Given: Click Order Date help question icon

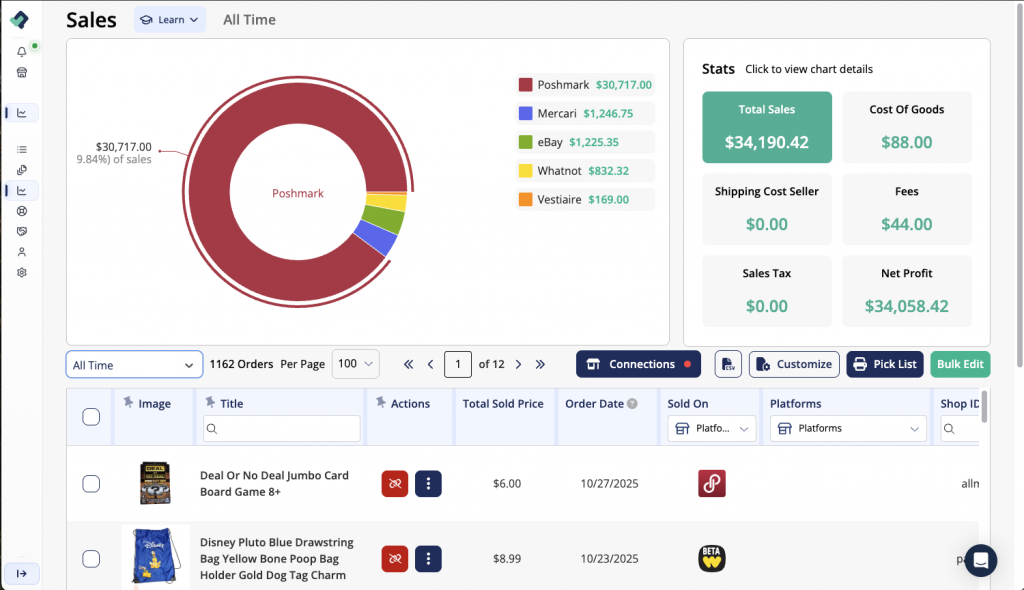Looking at the screenshot, I should click(x=632, y=404).
